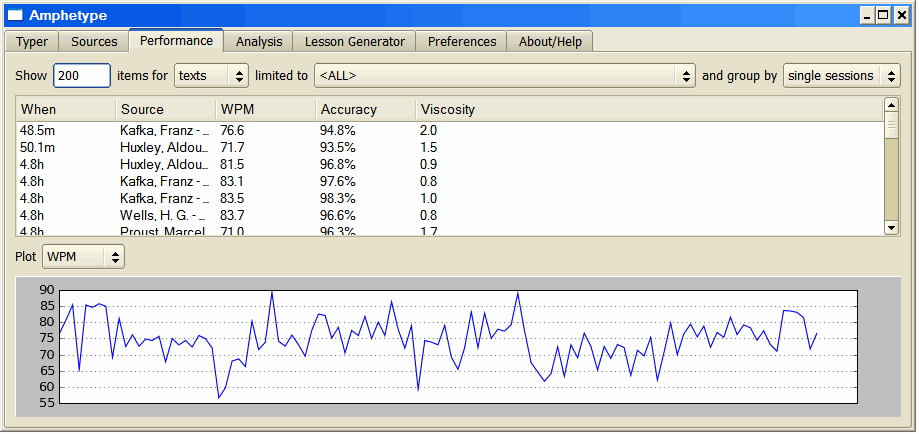
Task: Select the row with time 50.1m
Action: pyautogui.click(x=450, y=148)
